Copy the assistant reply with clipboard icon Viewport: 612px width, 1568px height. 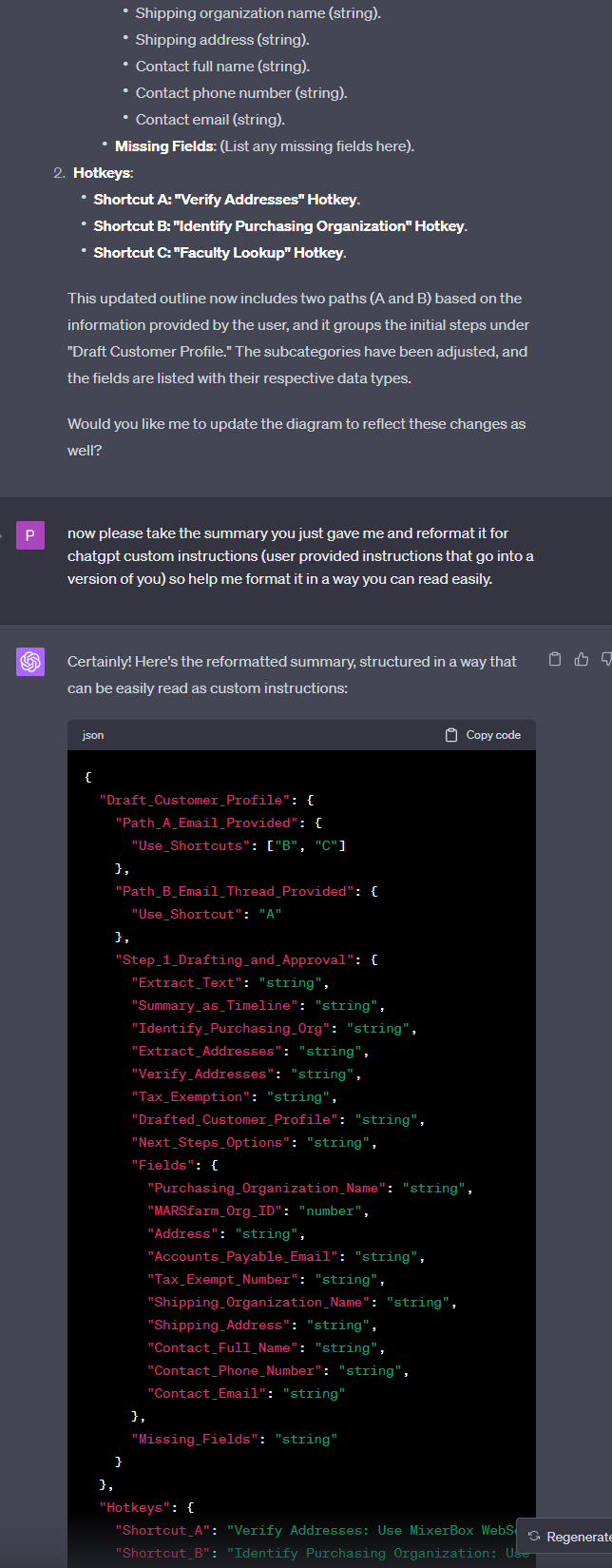click(555, 659)
